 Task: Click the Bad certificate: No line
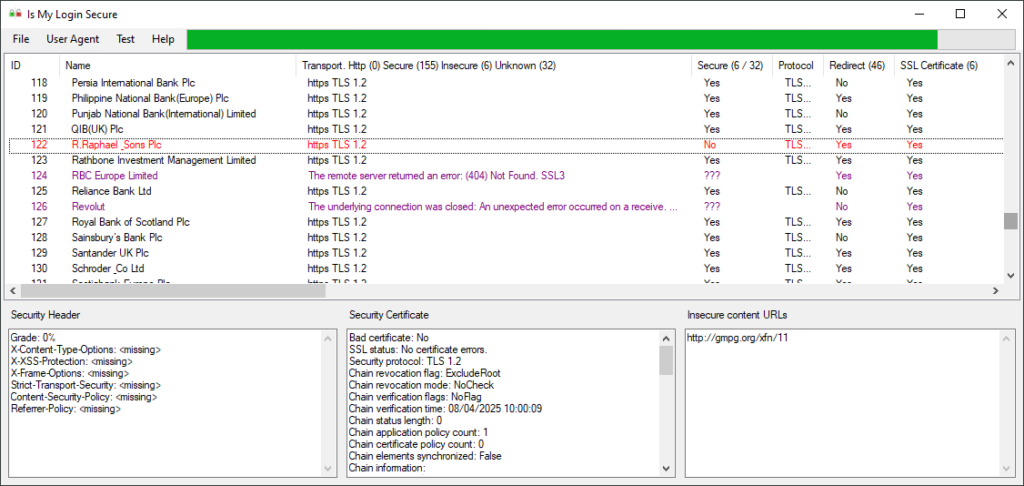point(389,338)
